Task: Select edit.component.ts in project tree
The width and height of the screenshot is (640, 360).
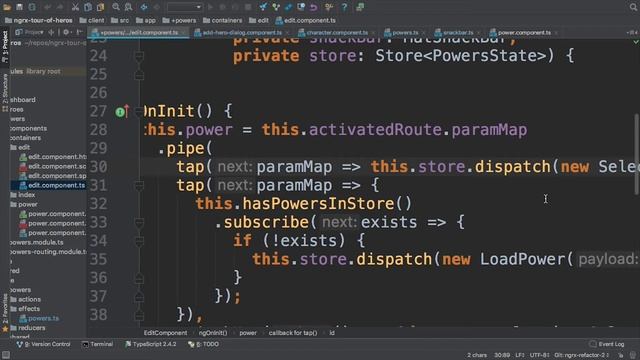Action: point(52,185)
